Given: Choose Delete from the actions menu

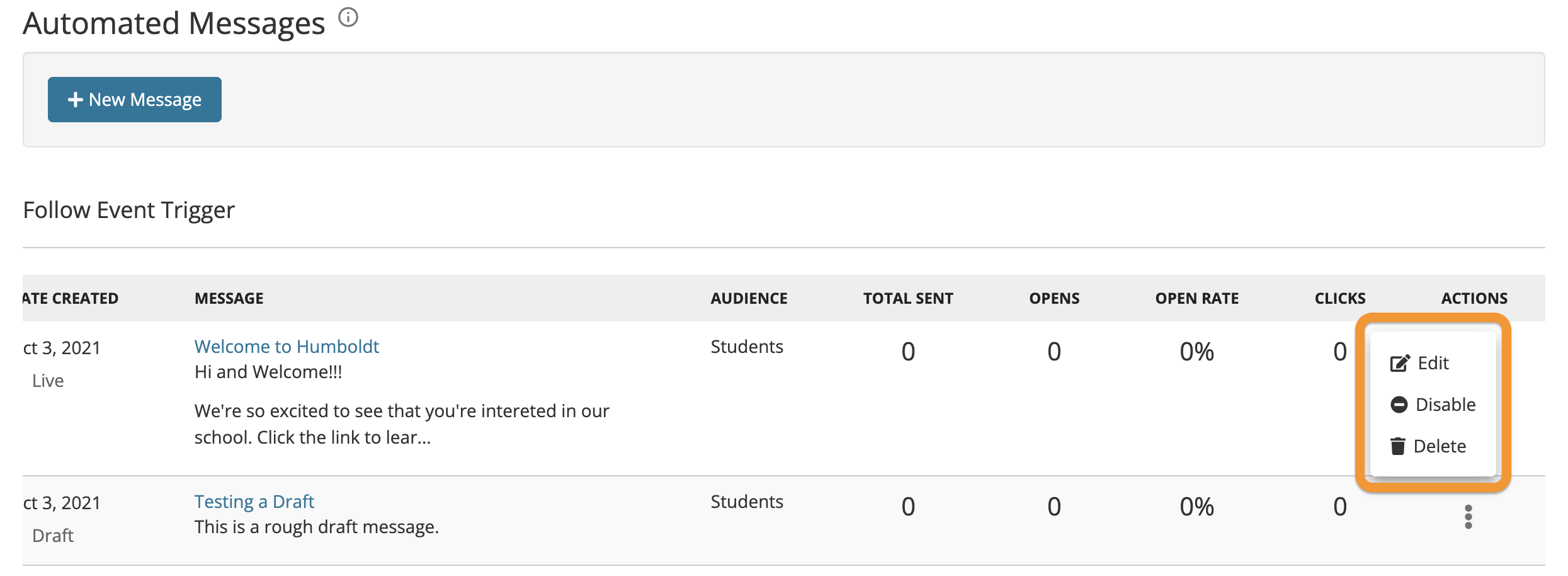Looking at the screenshot, I should [1439, 446].
